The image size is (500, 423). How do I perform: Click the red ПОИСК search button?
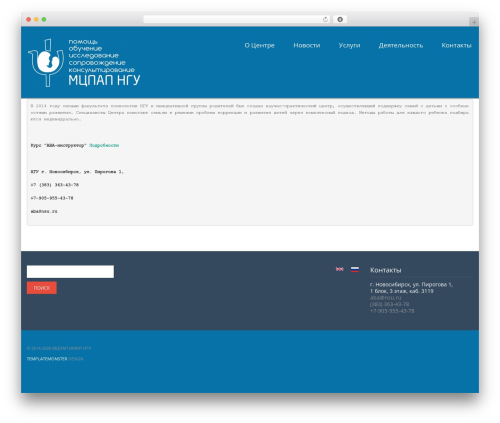pos(42,288)
